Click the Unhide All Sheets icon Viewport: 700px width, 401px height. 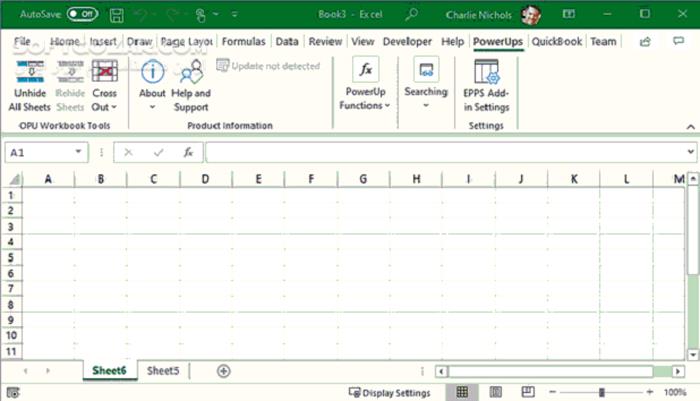30,71
